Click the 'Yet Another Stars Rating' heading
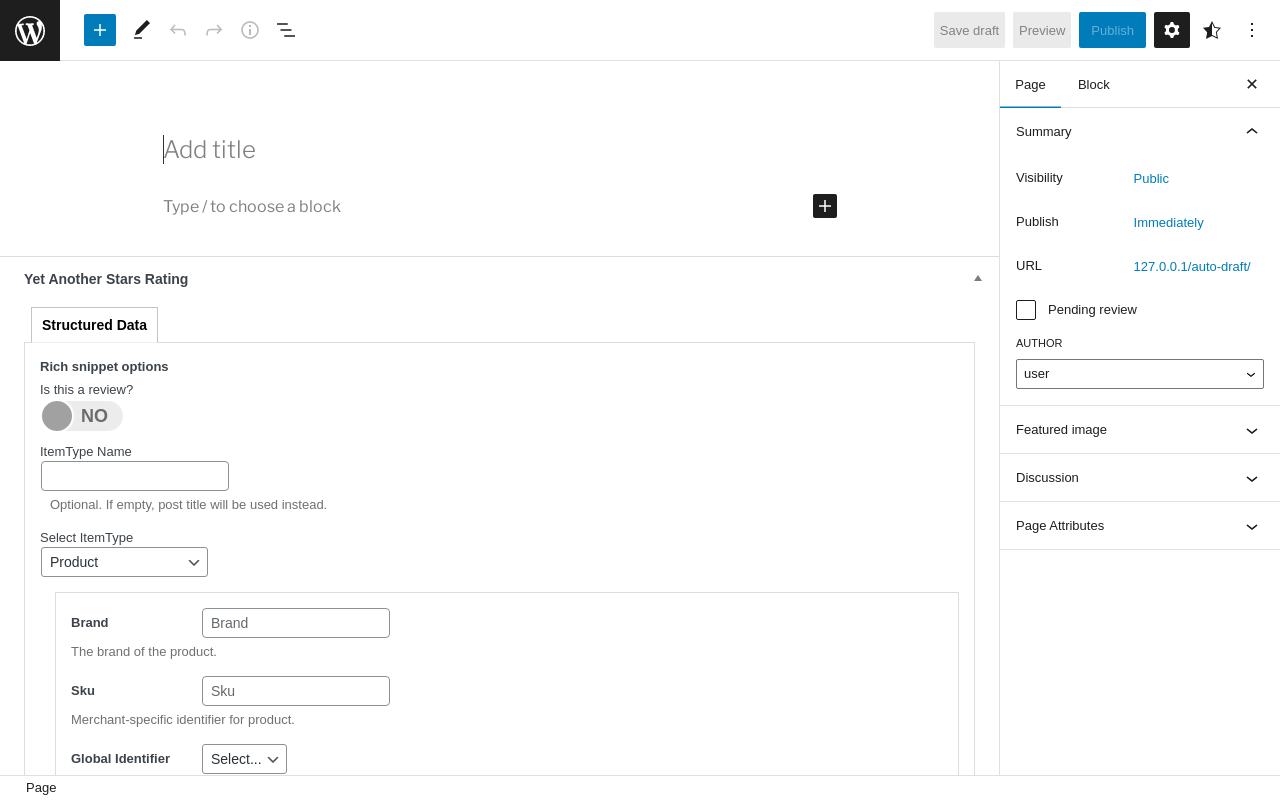The height and width of the screenshot is (800, 1280). point(106,279)
